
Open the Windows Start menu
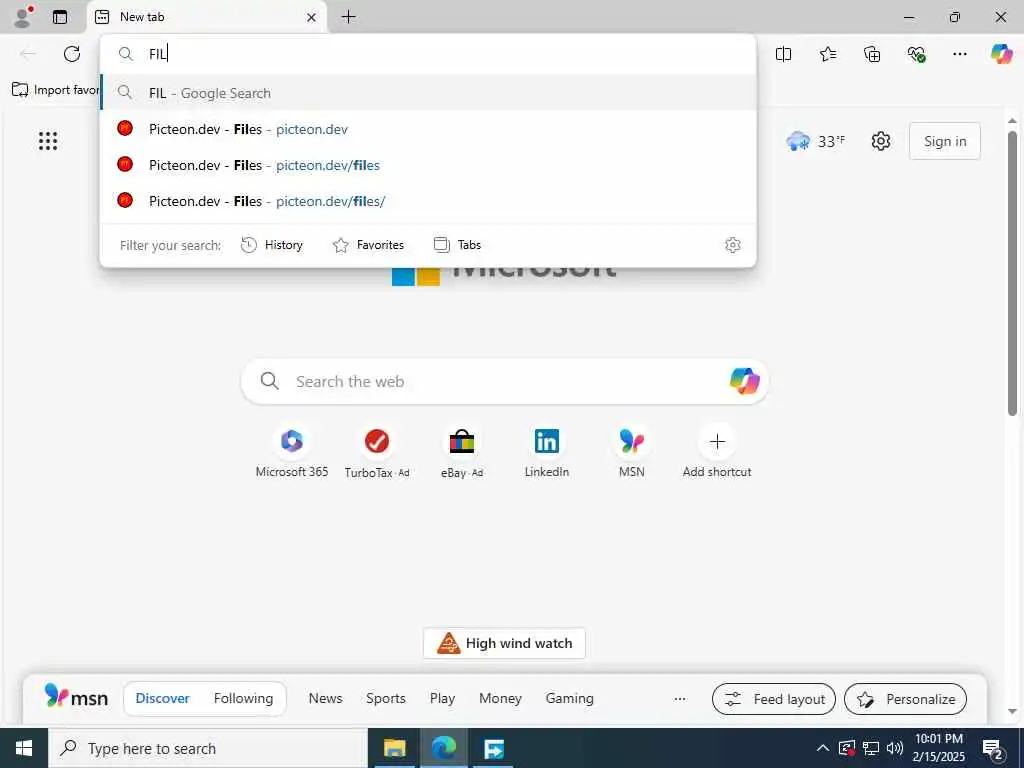(x=24, y=748)
